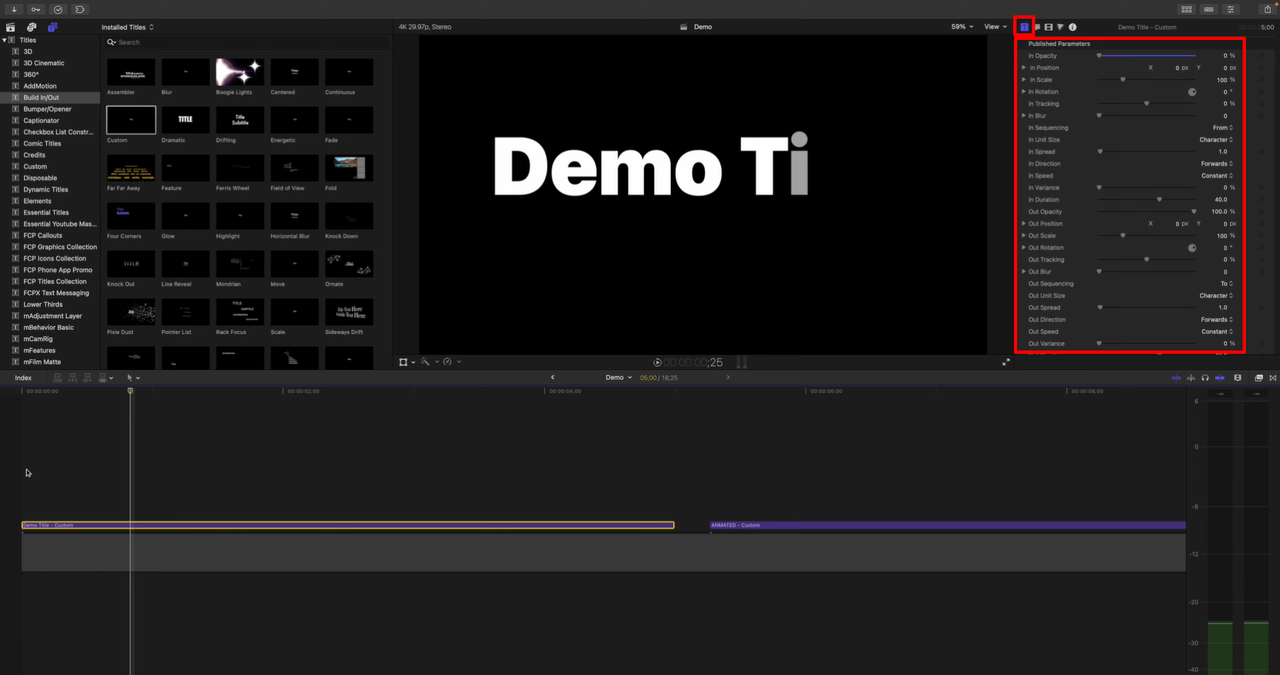Expand the In Scale disclosure triangle
This screenshot has width=1280, height=675.
1024,80
